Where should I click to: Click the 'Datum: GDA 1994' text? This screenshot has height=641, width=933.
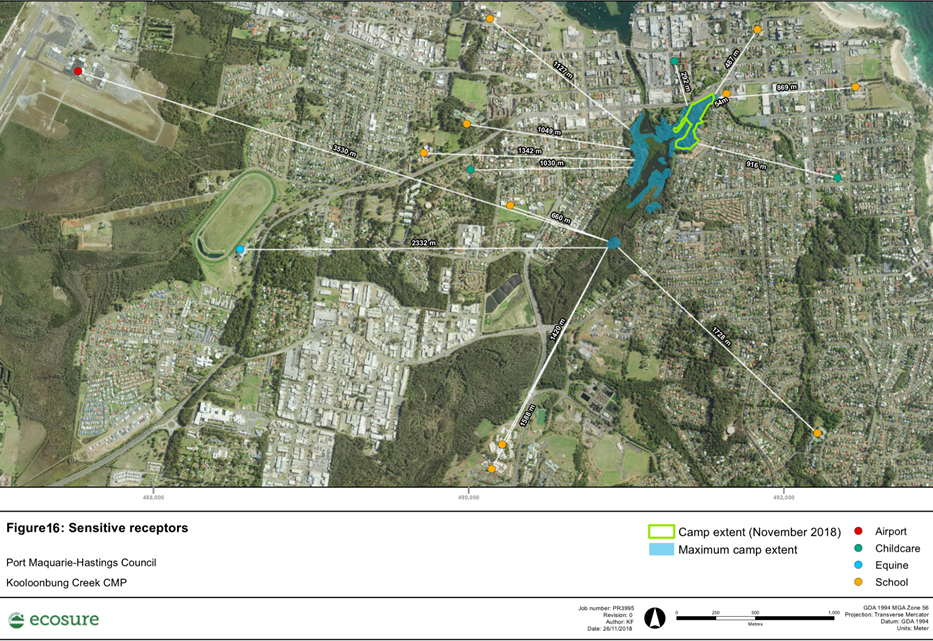tap(904, 621)
